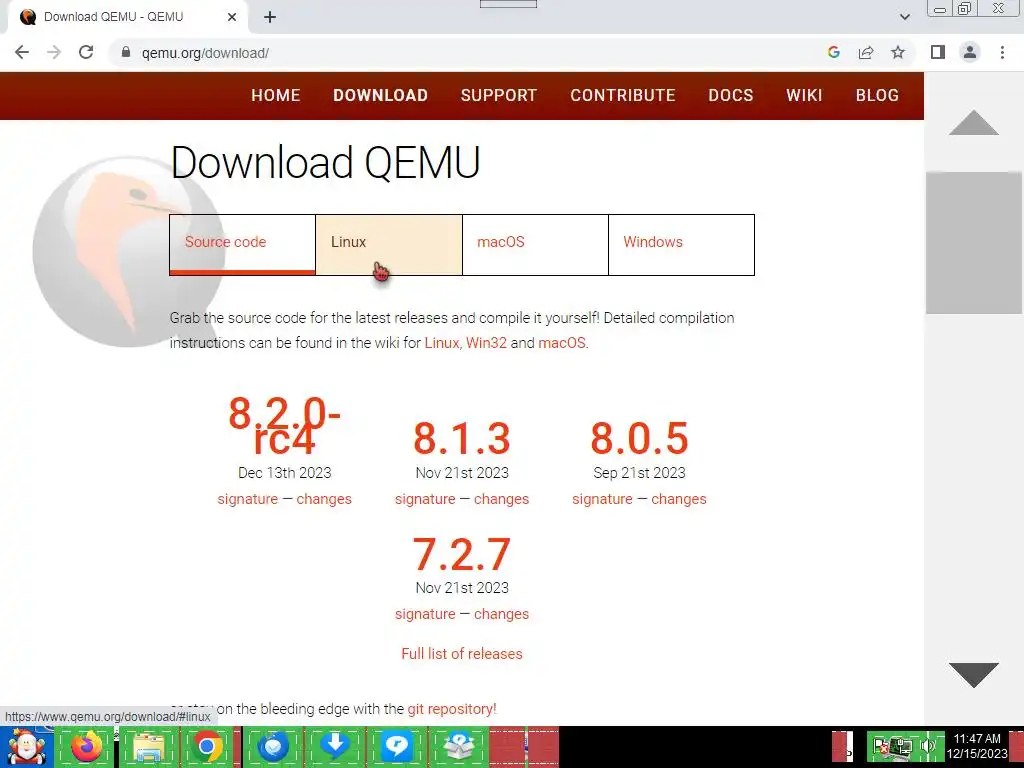Download version 8.2.0-rc4 source
The width and height of the screenshot is (1024, 768).
point(284,426)
